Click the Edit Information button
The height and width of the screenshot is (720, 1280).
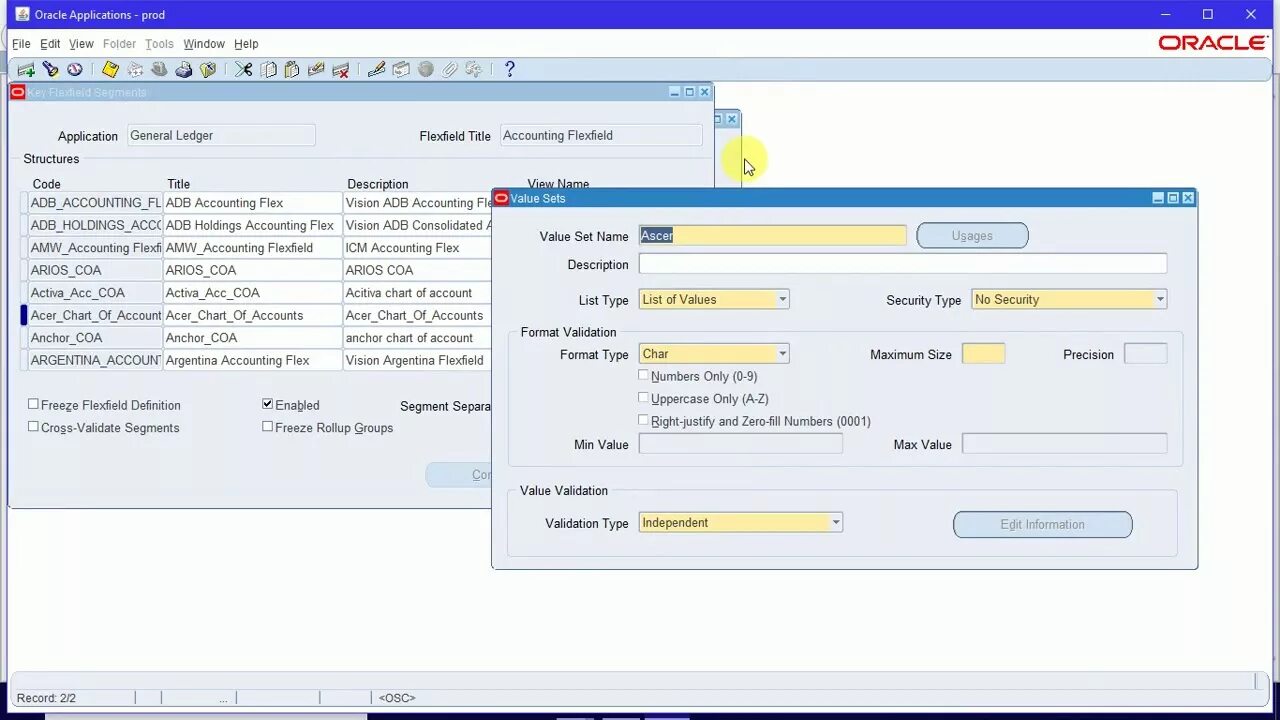pyautogui.click(x=1043, y=524)
